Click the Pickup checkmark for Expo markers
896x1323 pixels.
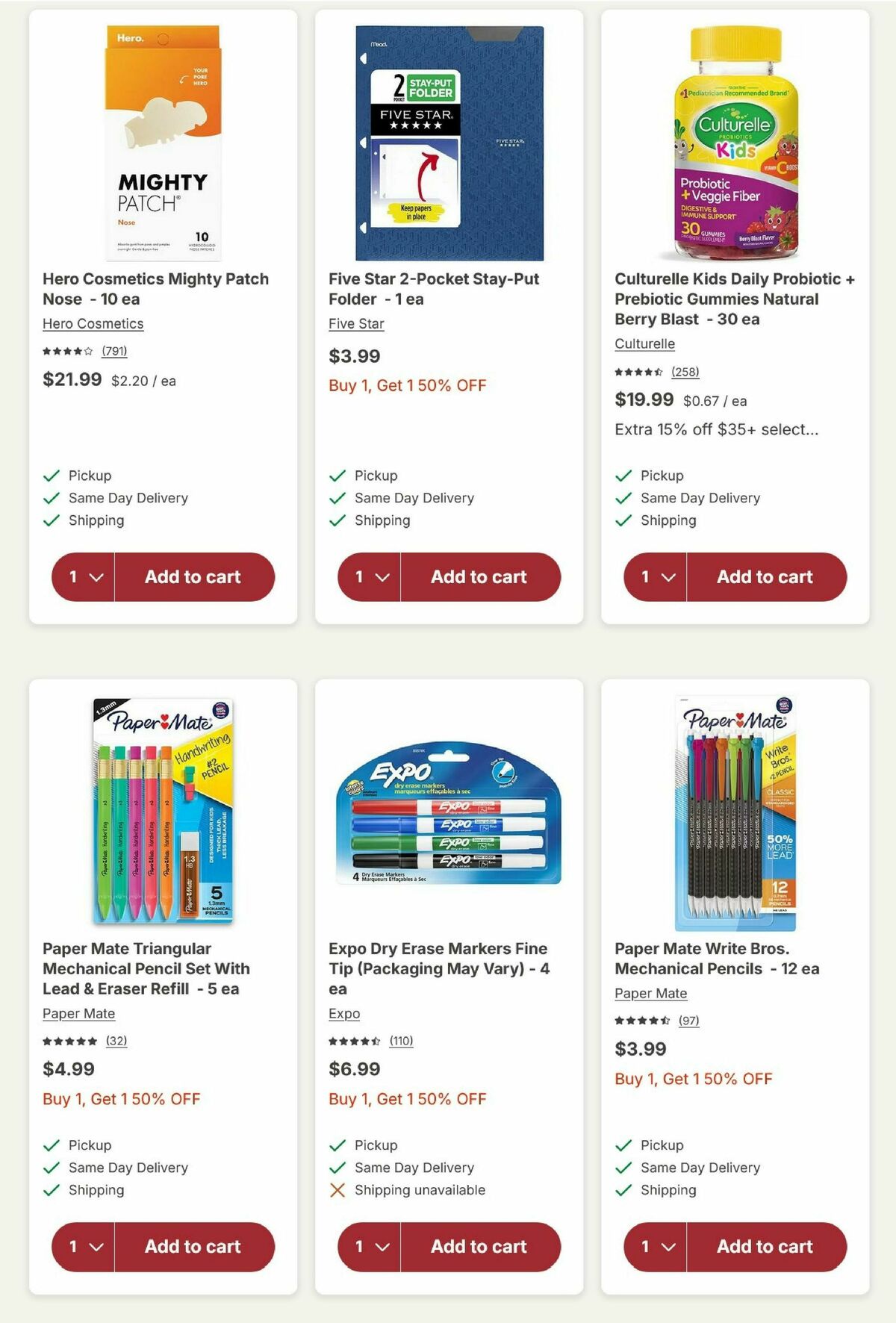[338, 1145]
